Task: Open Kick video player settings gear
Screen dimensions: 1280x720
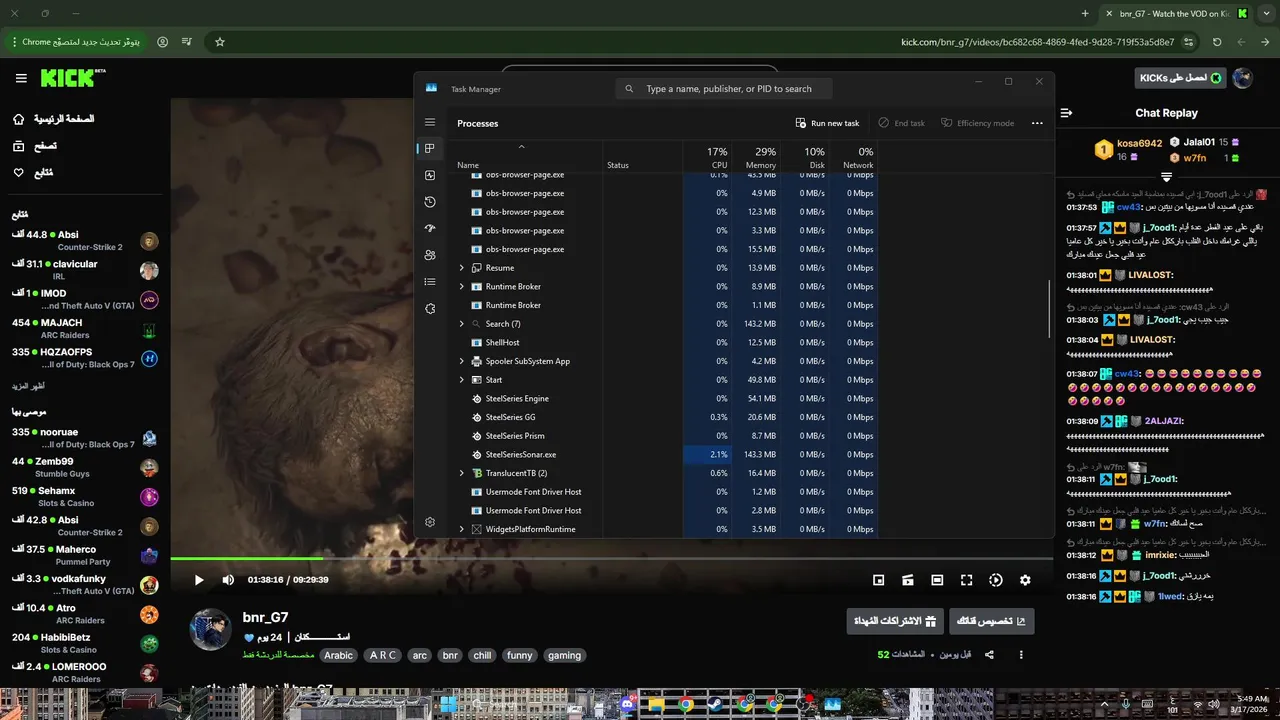Action: 1025,580
